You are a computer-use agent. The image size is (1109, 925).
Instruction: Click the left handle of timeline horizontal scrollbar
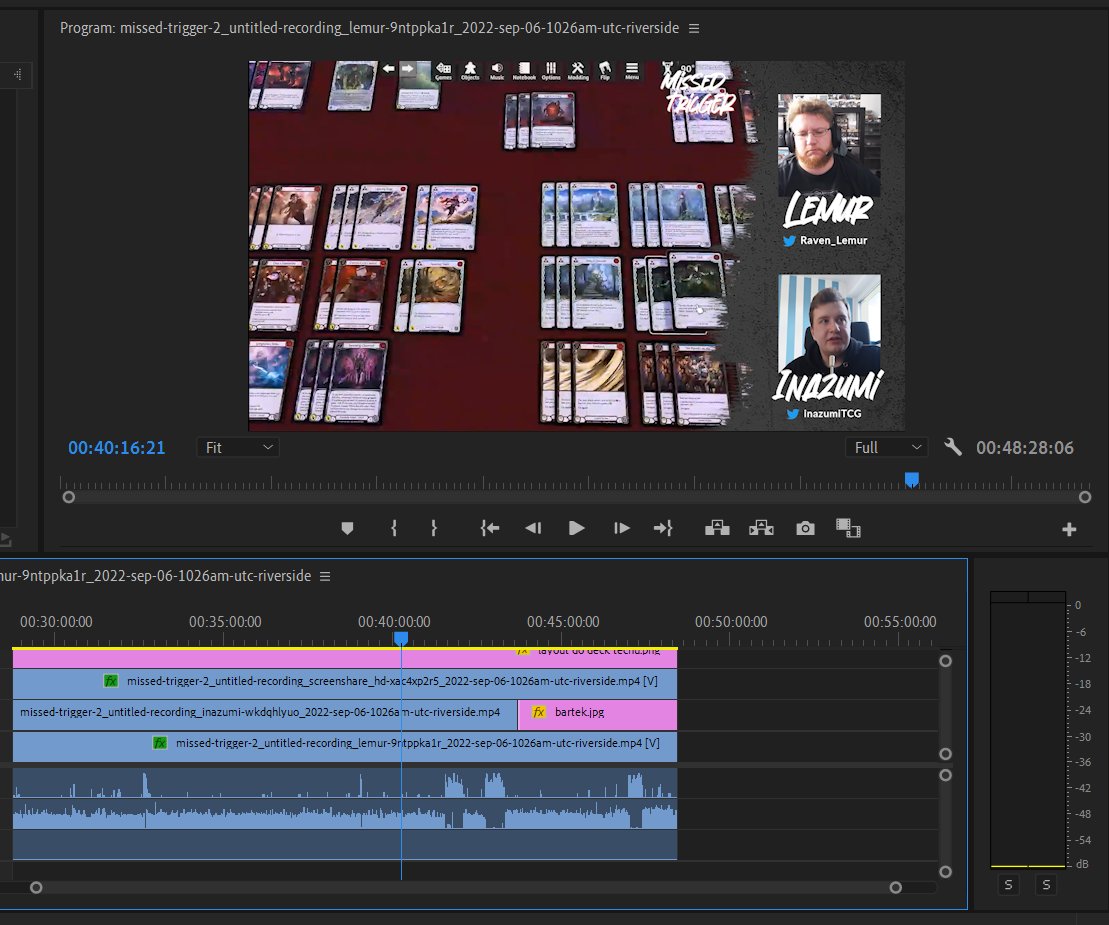pos(36,888)
